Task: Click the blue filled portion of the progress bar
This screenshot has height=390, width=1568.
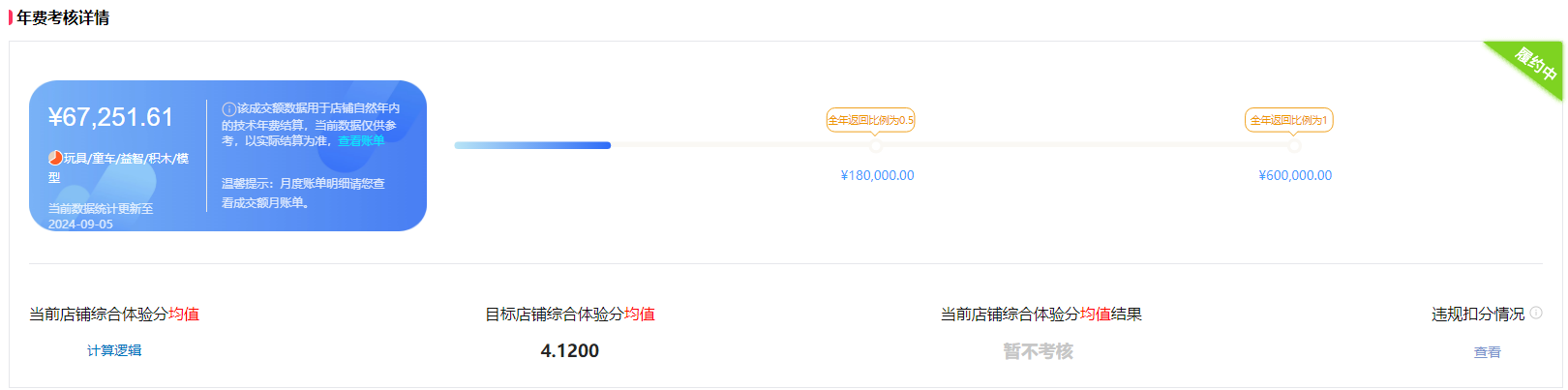Action: pyautogui.click(x=532, y=145)
